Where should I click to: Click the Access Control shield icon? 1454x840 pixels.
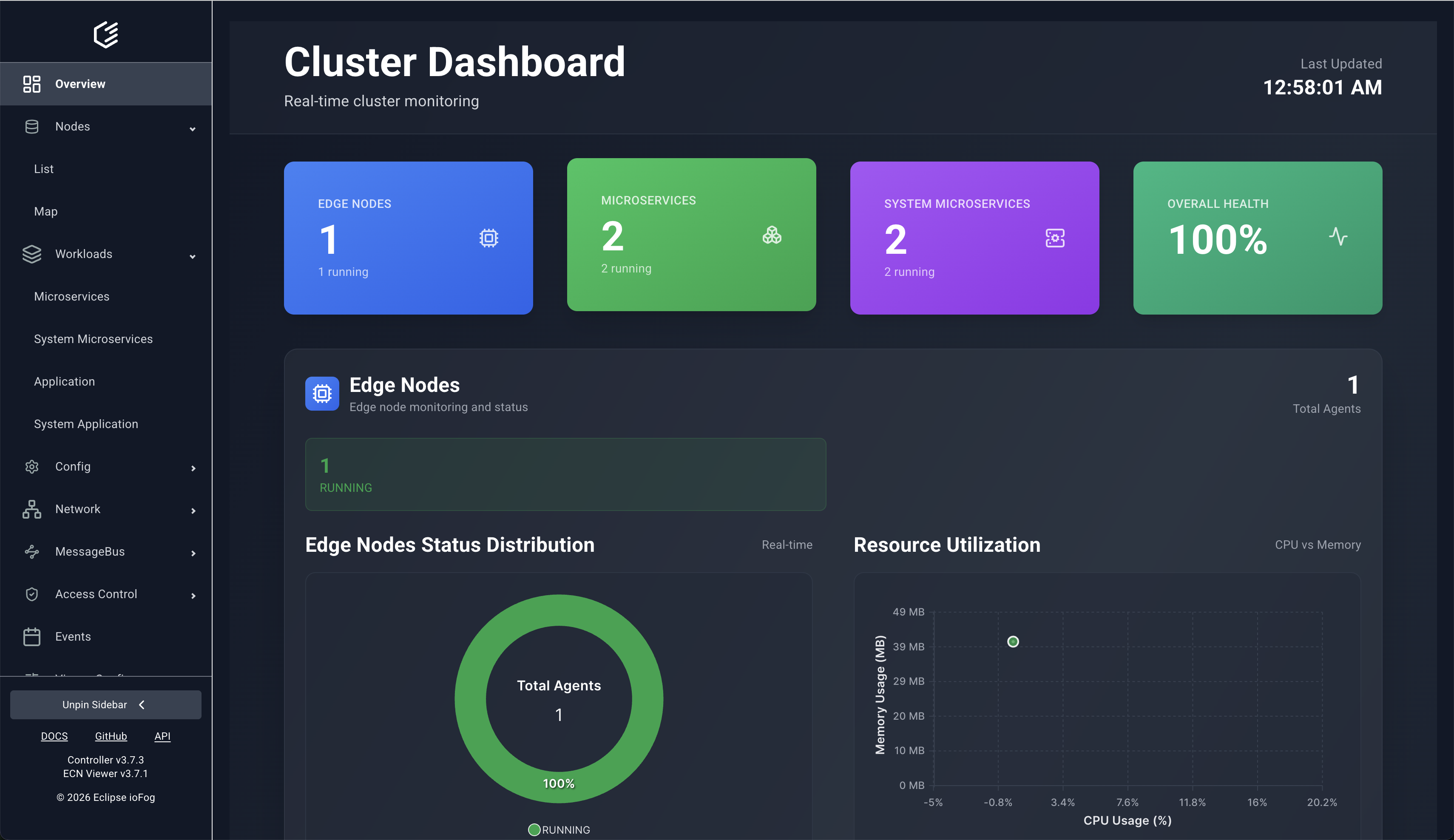(32, 593)
